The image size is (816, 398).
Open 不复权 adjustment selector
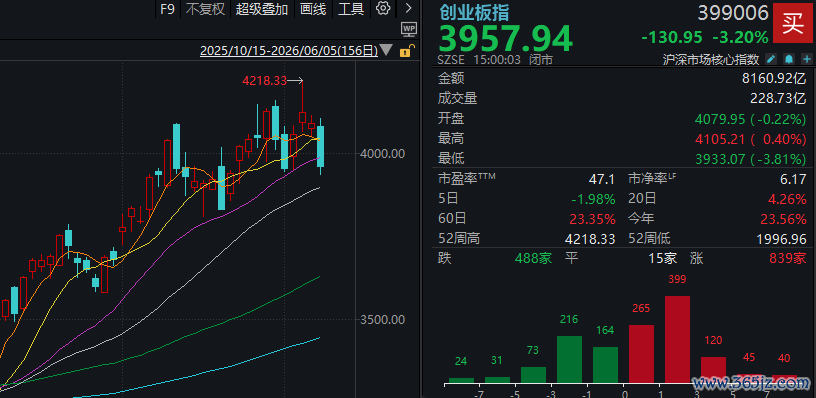click(x=205, y=9)
